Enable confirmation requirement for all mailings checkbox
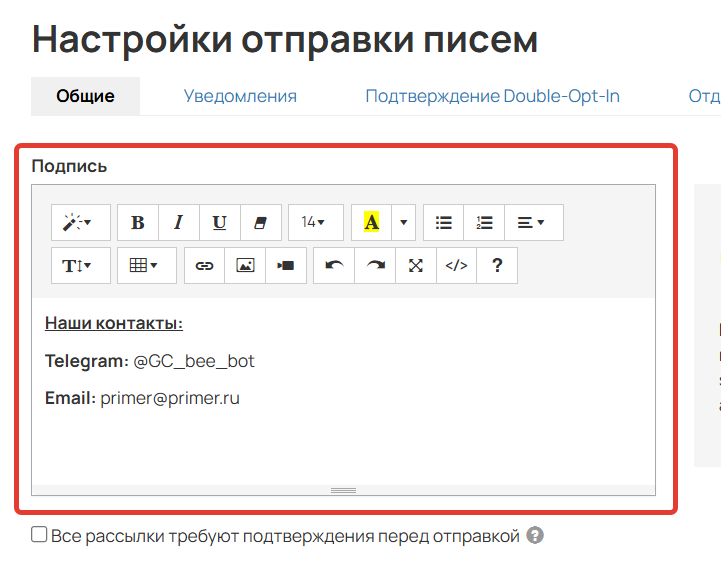 click(39, 535)
